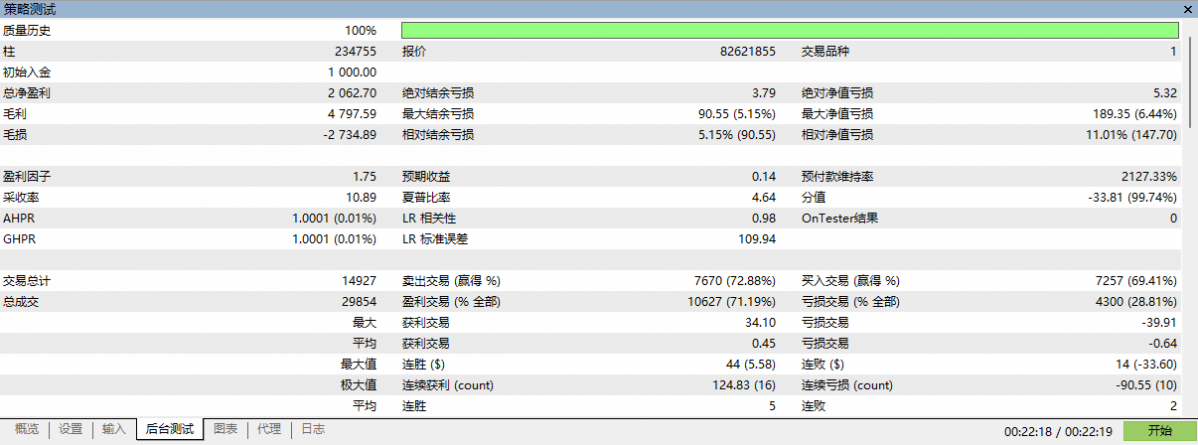The image size is (1198, 445).
Task: Open the 设置 tab
Action: point(70,430)
